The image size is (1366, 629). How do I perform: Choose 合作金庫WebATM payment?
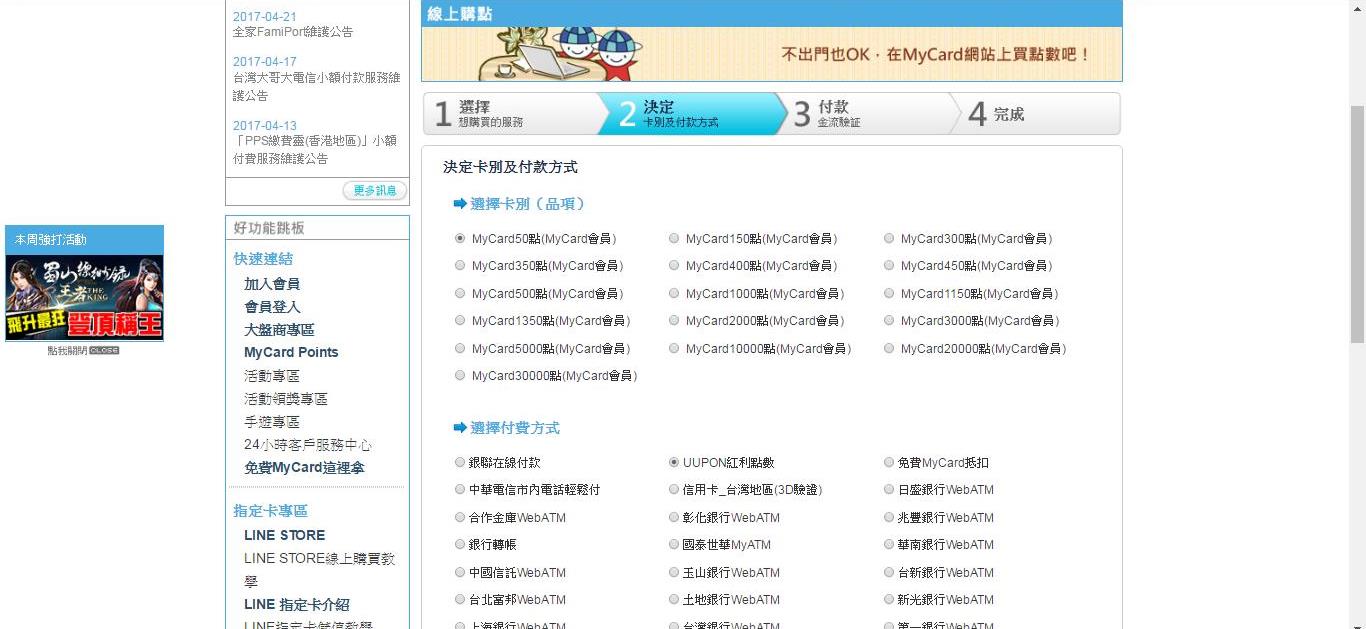[x=460, y=518]
